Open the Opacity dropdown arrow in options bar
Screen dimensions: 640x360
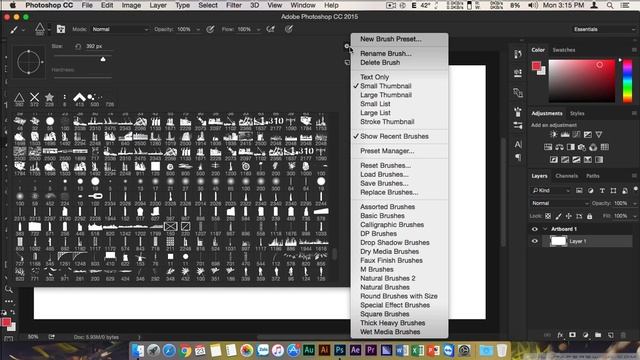tap(198, 29)
